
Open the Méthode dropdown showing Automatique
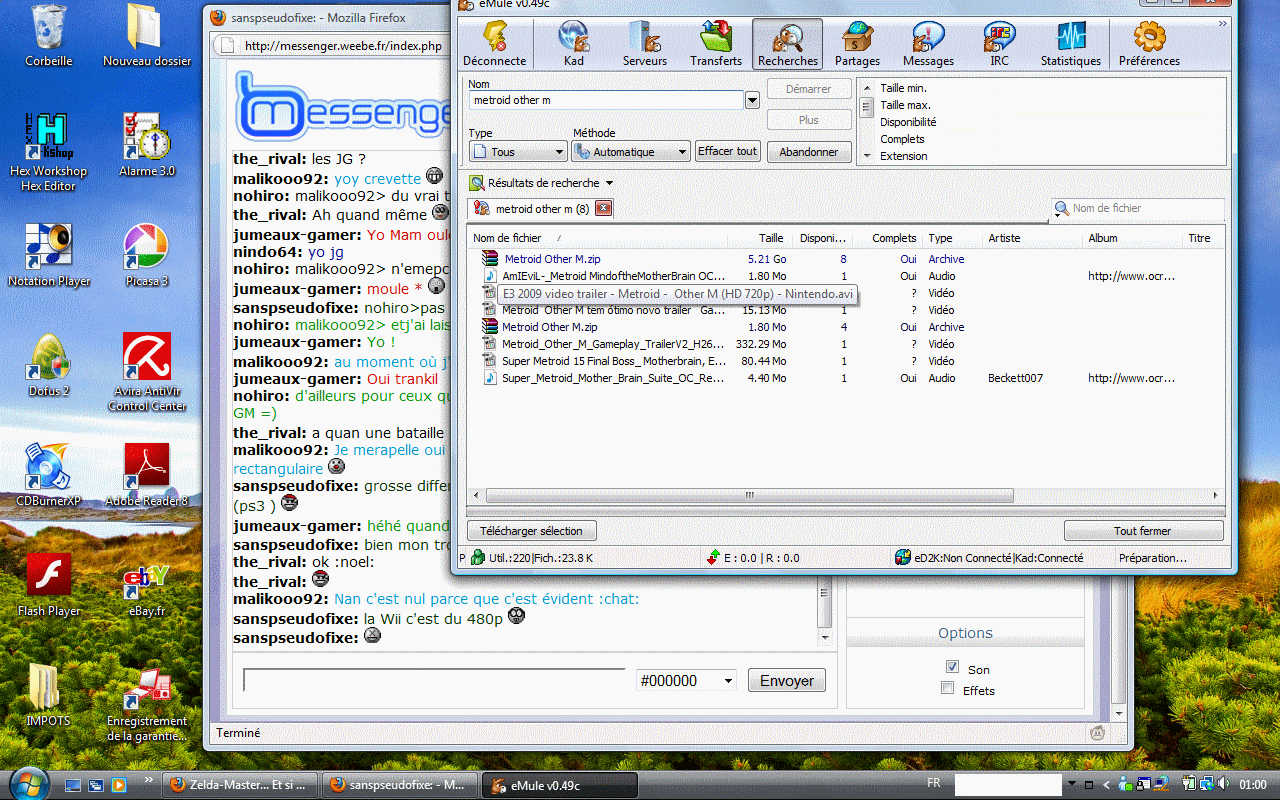coord(631,152)
